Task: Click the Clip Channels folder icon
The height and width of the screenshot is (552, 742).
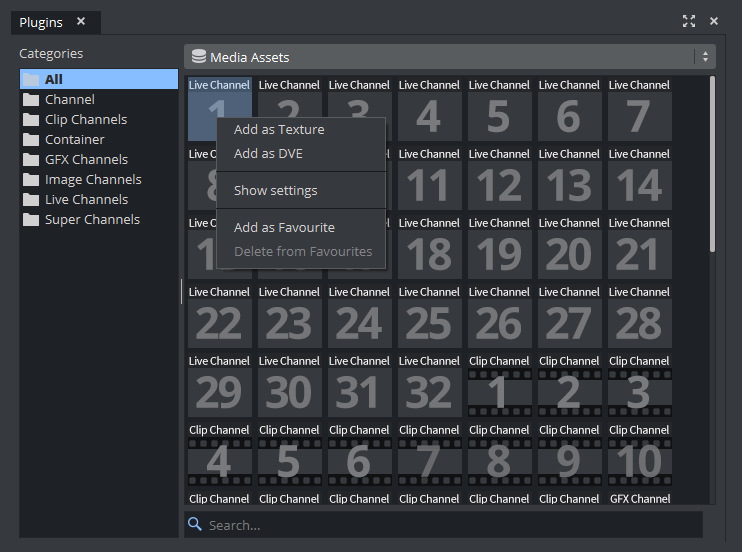Action: click(31, 120)
